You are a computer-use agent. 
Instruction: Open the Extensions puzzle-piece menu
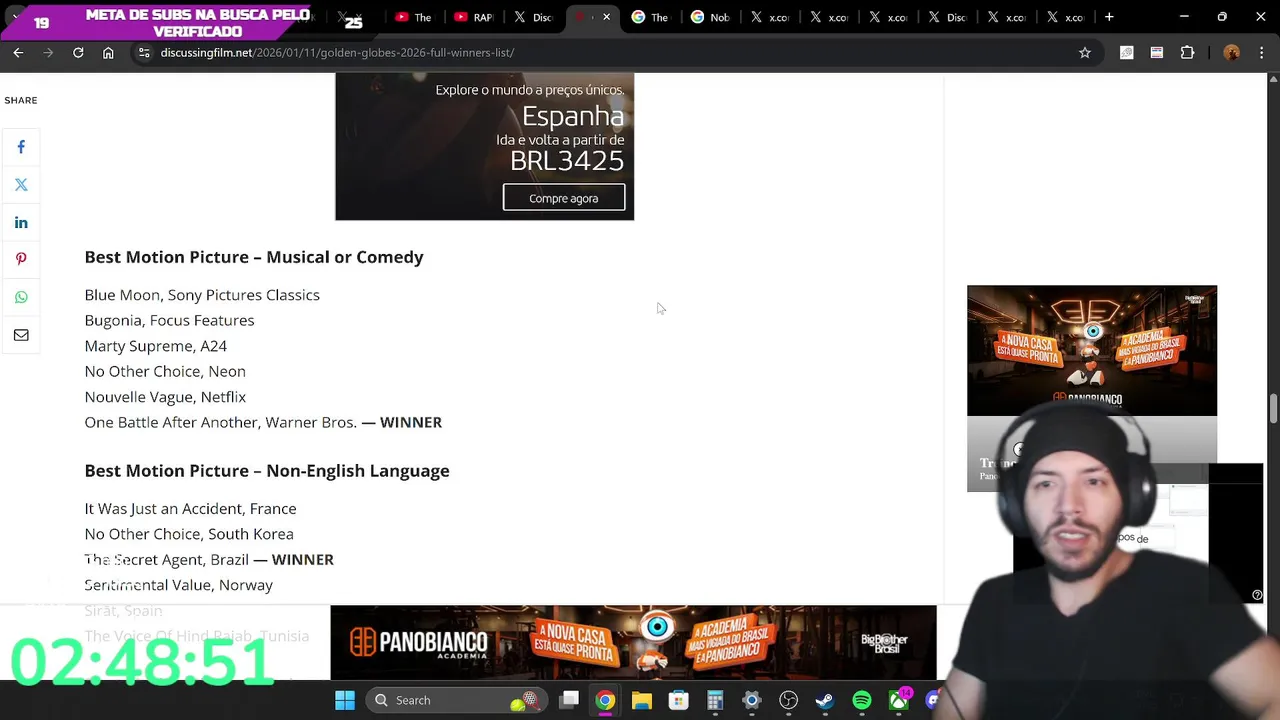coord(1188,52)
